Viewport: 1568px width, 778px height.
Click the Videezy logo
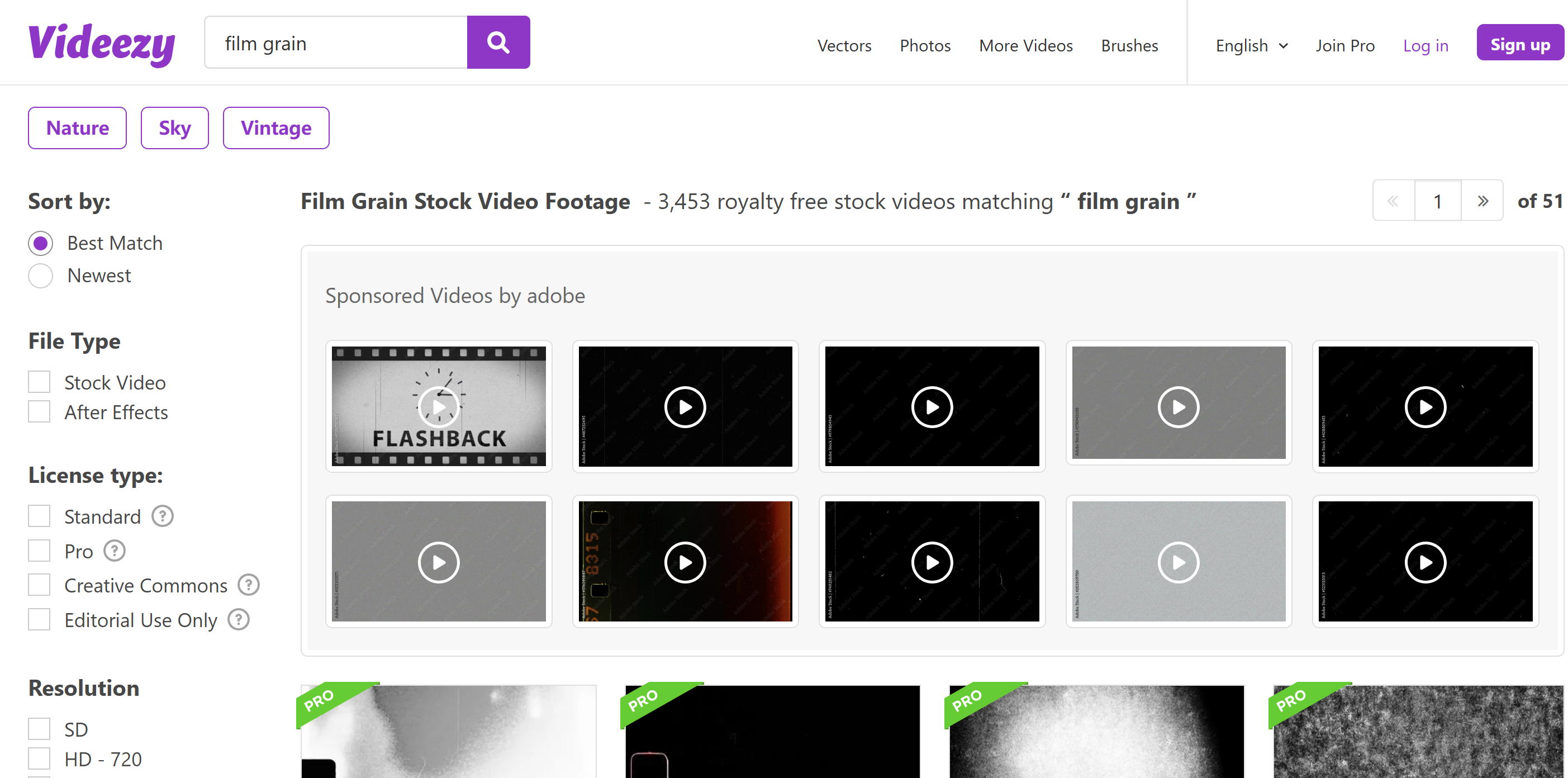pos(101,44)
